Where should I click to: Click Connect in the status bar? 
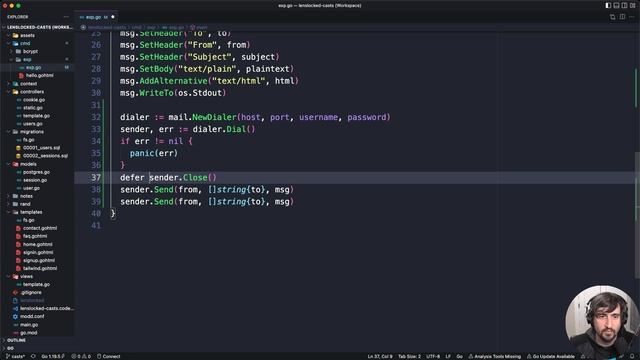click(x=109, y=356)
